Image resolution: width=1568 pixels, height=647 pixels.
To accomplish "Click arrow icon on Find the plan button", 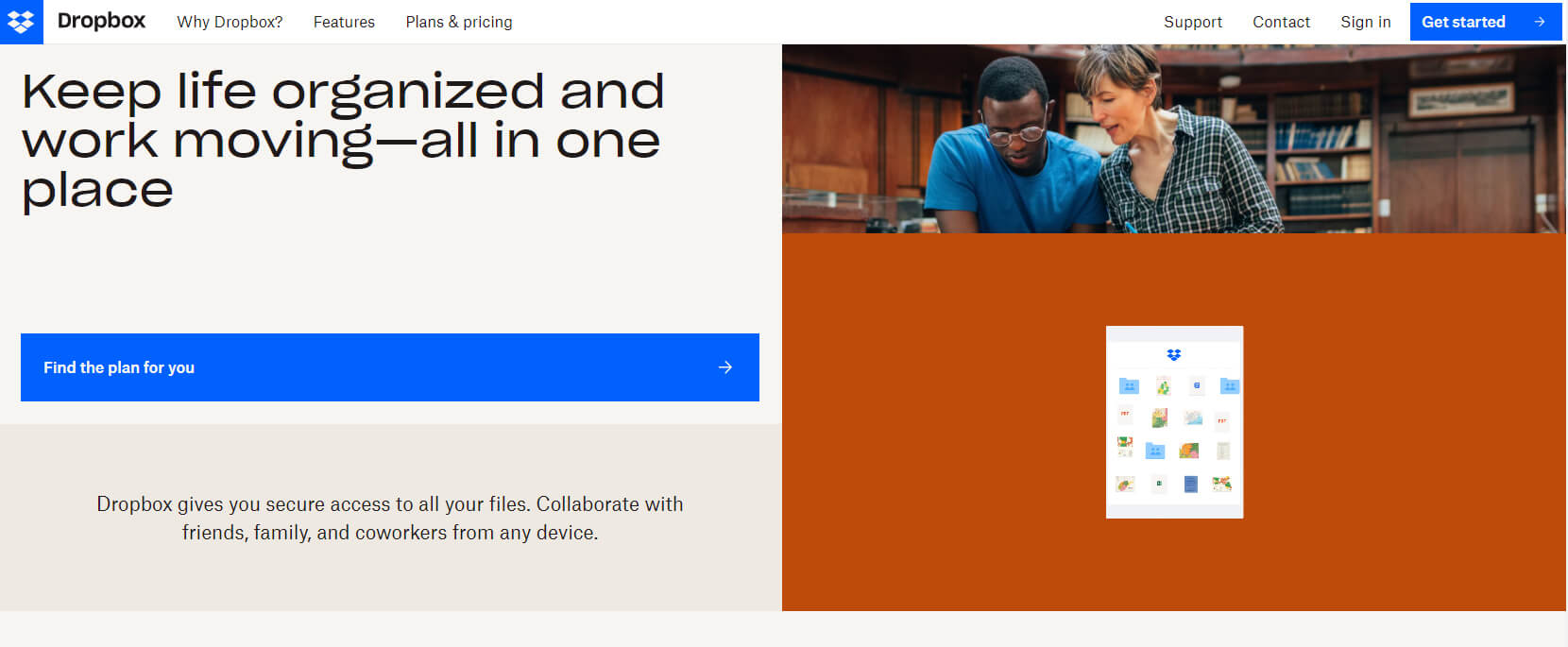I will 725,367.
